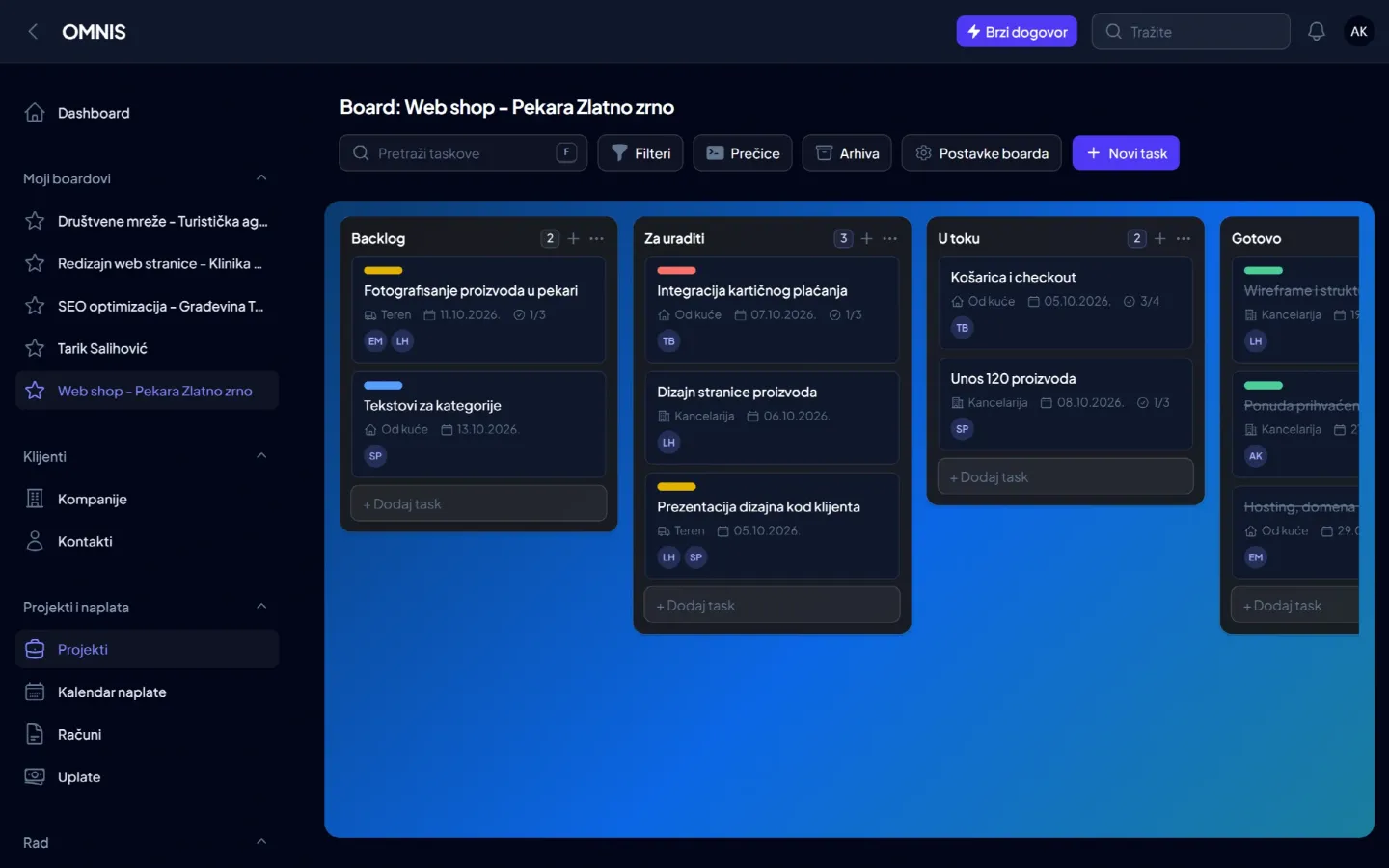Add task via plus in Za uraditi header
This screenshot has width=1389, height=868.
point(866,238)
